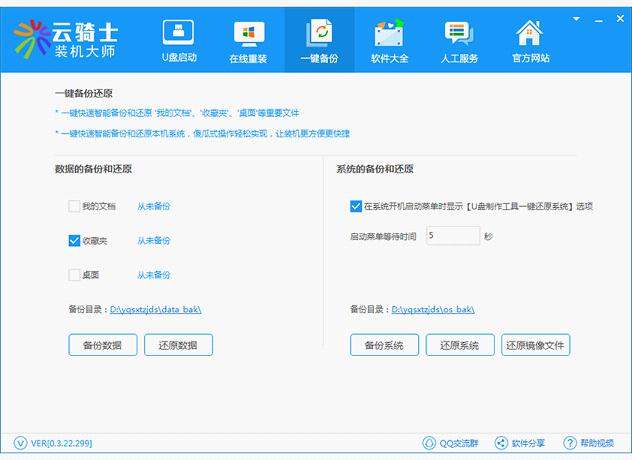This screenshot has width=632, height=460.
Task: Click the QQ交流群 icon
Action: pyautogui.click(x=430, y=443)
